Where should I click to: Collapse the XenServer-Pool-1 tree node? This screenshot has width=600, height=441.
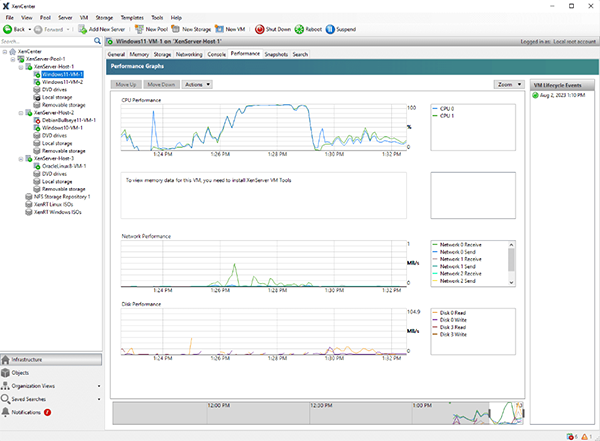tap(12, 59)
